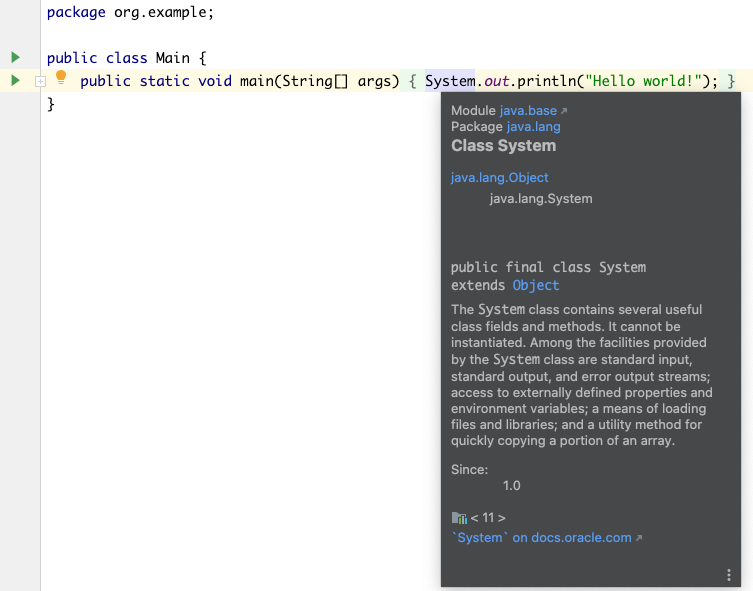Click the external arrow after docs.oracle.com

tap(639, 538)
